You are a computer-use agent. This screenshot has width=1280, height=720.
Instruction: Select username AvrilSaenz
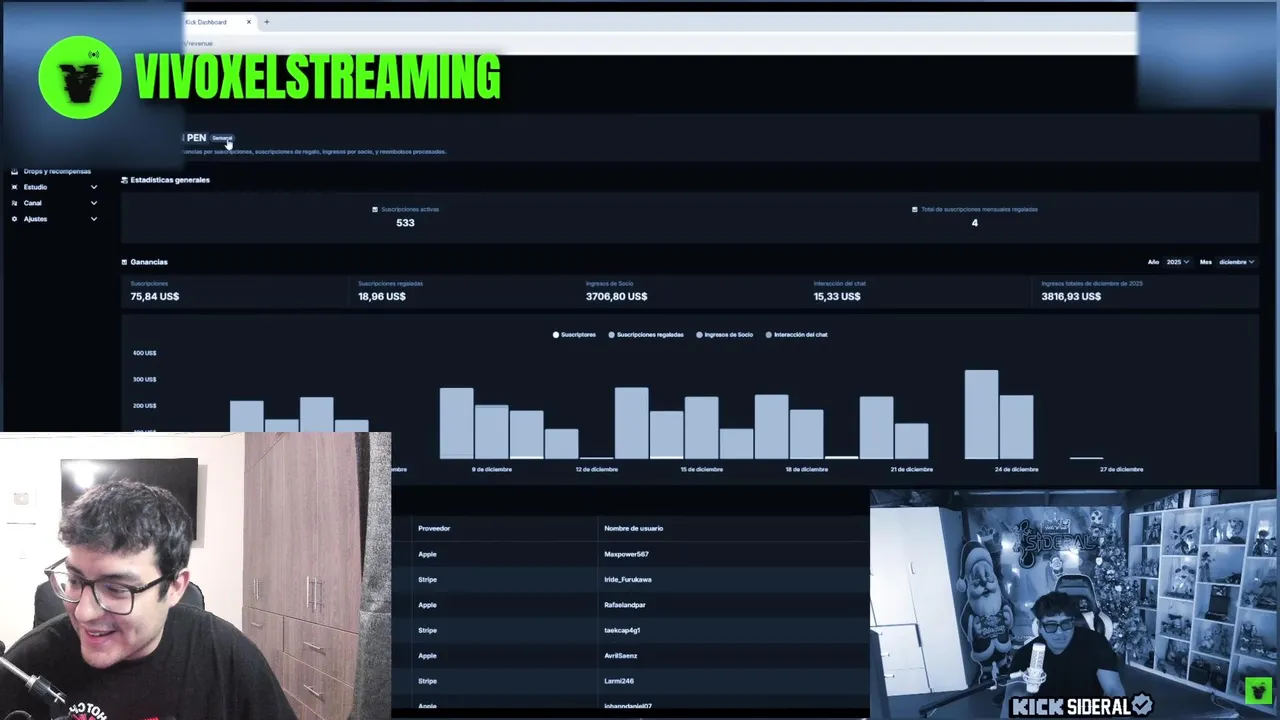(x=621, y=656)
